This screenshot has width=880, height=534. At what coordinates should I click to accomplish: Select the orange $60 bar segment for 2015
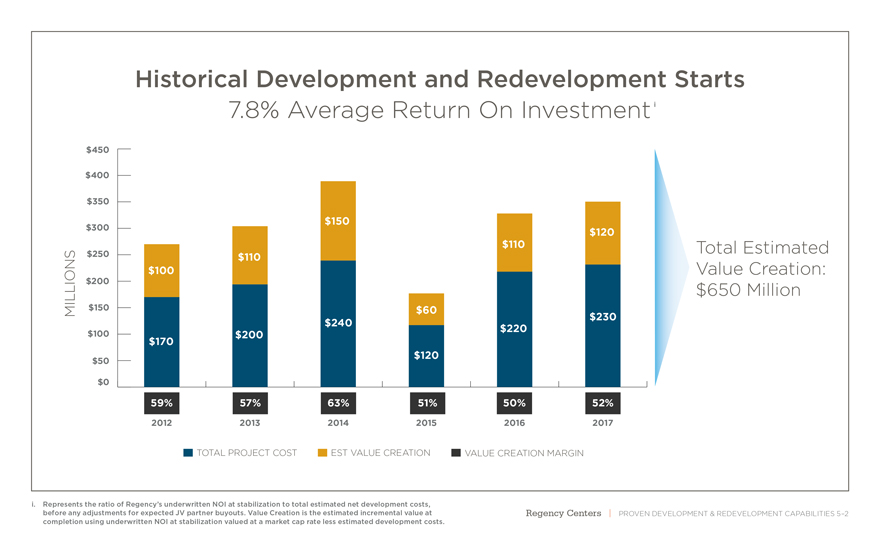(426, 309)
